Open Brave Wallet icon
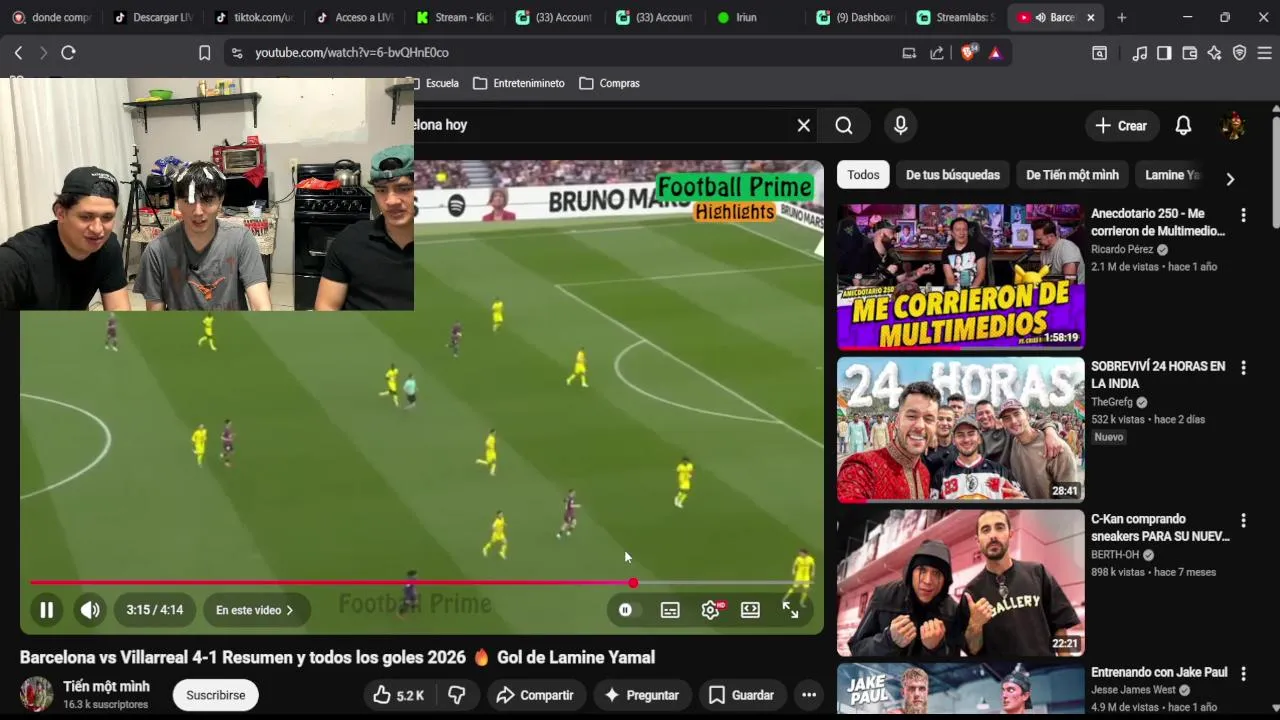Image resolution: width=1280 pixels, height=720 pixels. (1189, 53)
